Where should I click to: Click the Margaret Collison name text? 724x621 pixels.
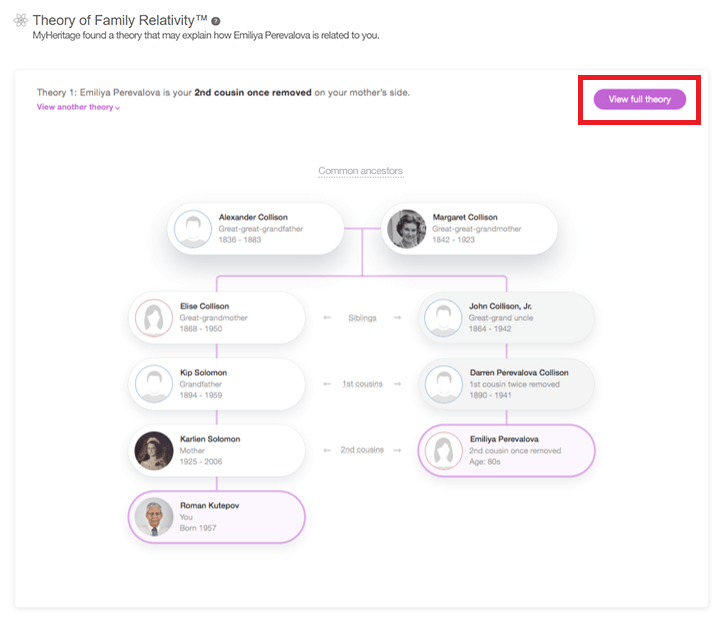tap(465, 217)
